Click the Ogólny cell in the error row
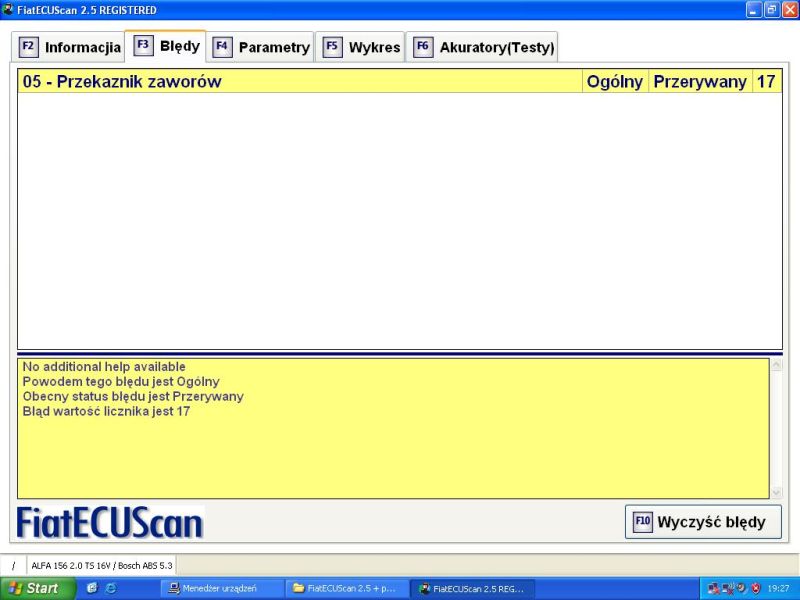Screen dimensions: 800x600 (x=615, y=82)
